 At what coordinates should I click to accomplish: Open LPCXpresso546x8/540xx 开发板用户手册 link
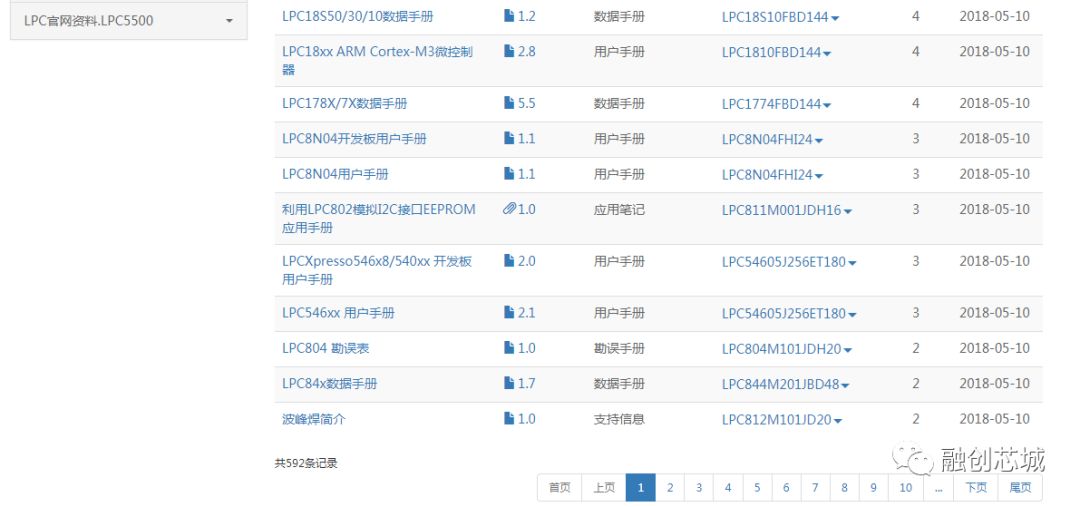coord(377,270)
